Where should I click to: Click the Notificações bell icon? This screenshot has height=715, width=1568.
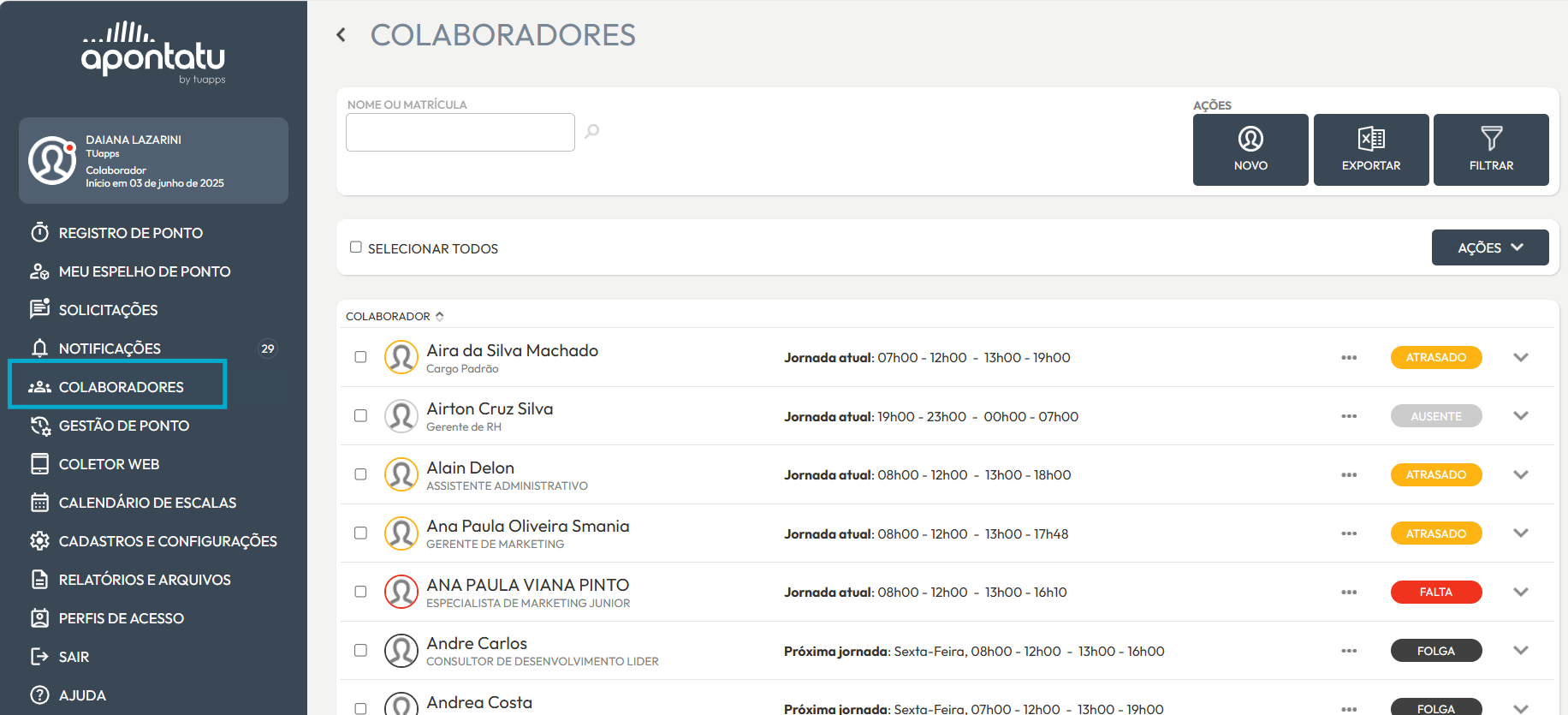click(39, 348)
